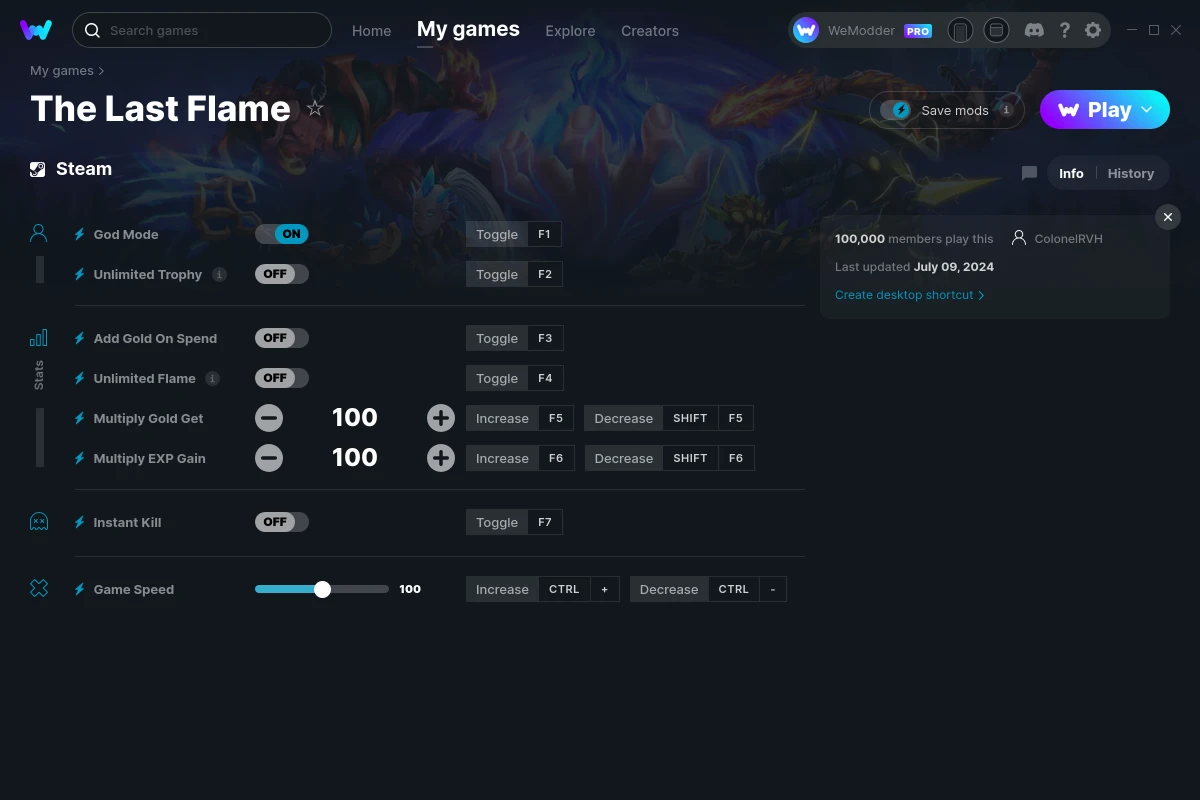Switch to the History tab

1130,173
